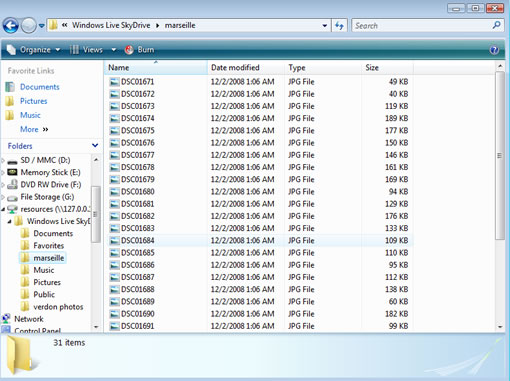
Task: Collapse the Windows Live SkyDrive node
Action: pos(9,221)
